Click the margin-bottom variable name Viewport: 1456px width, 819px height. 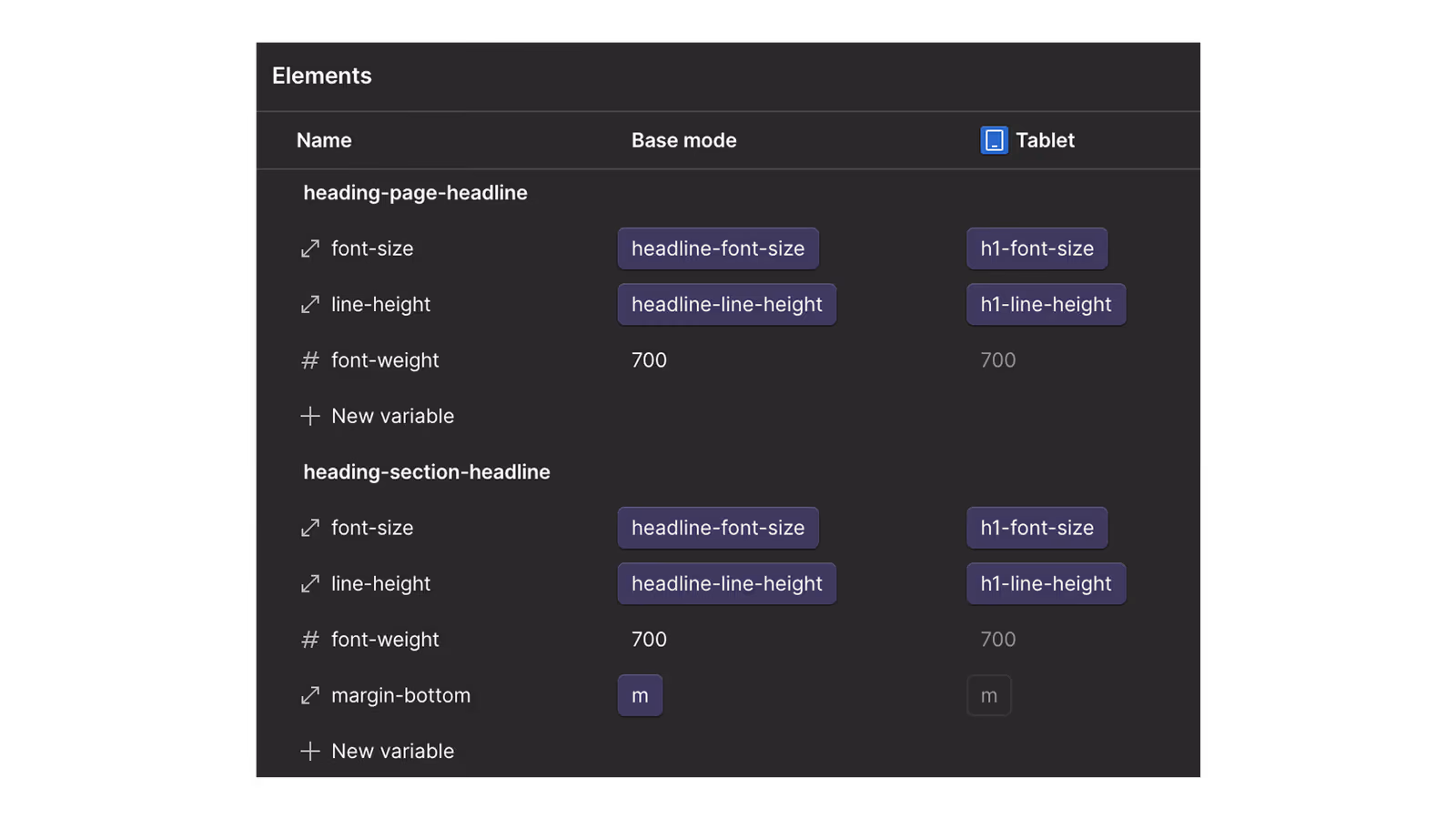(401, 695)
